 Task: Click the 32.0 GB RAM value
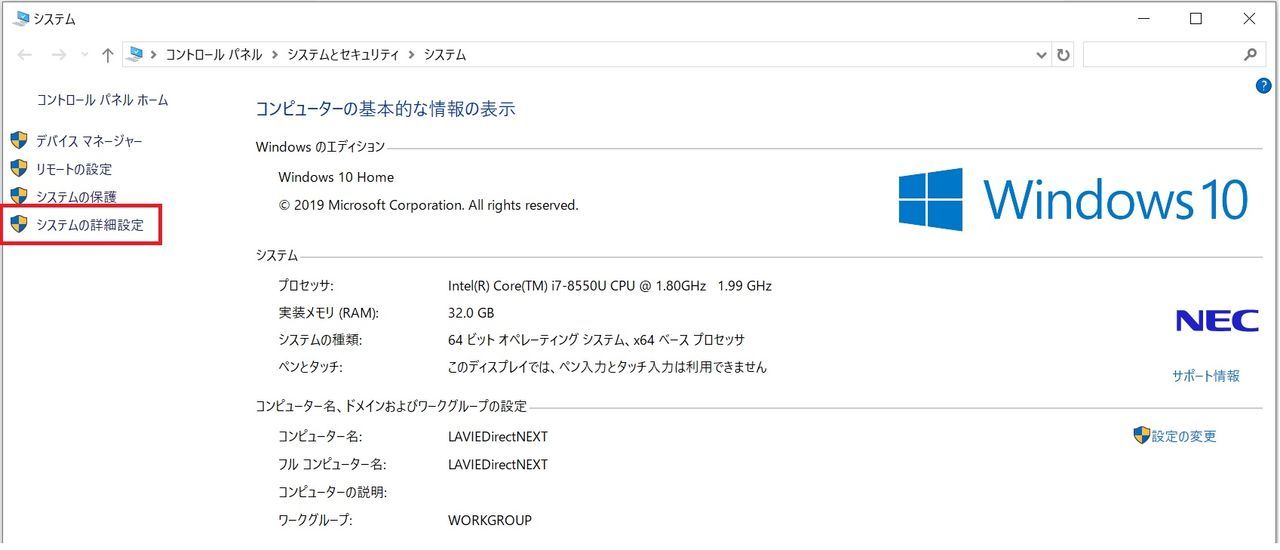pos(472,312)
